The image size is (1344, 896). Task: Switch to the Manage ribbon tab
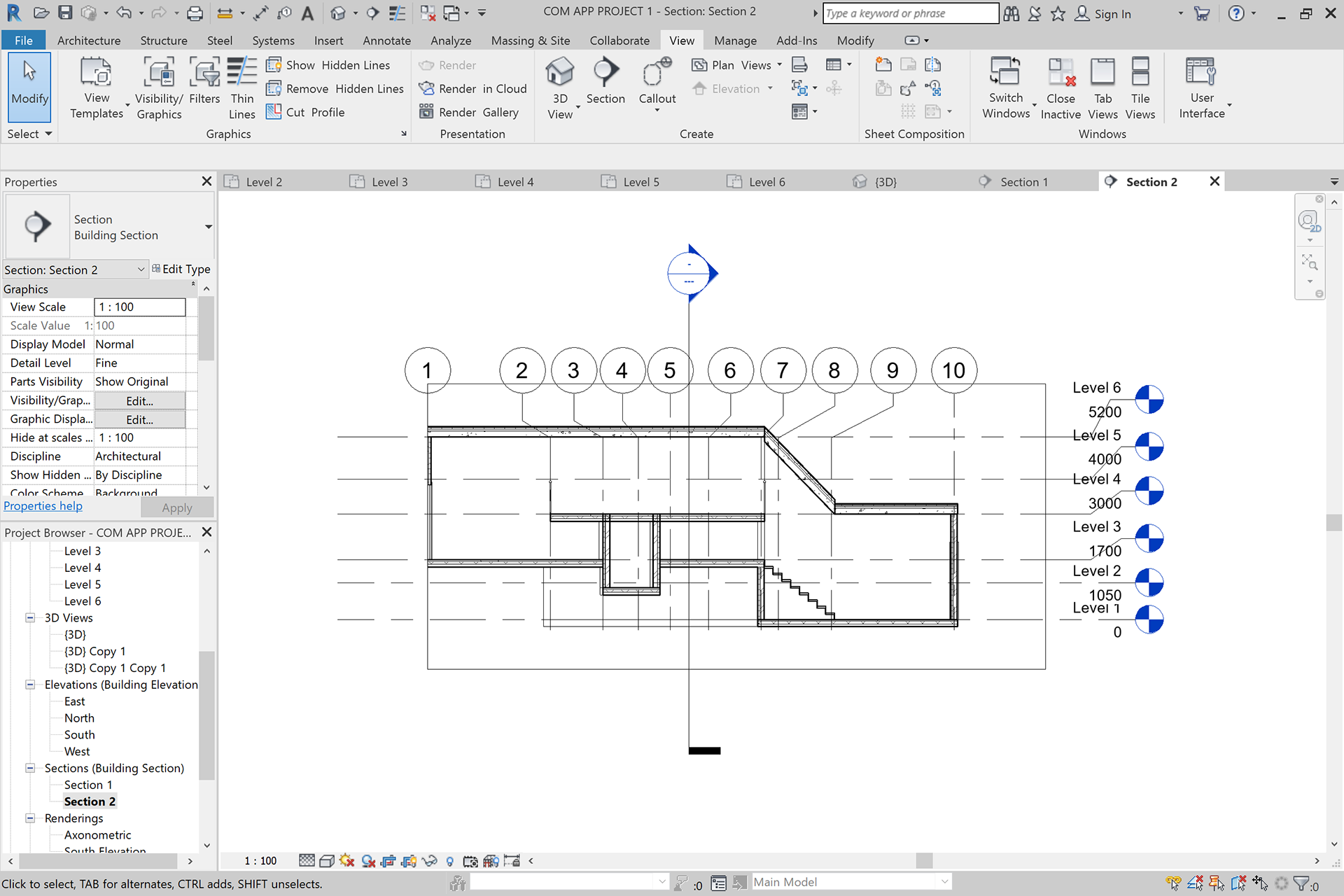tap(735, 41)
